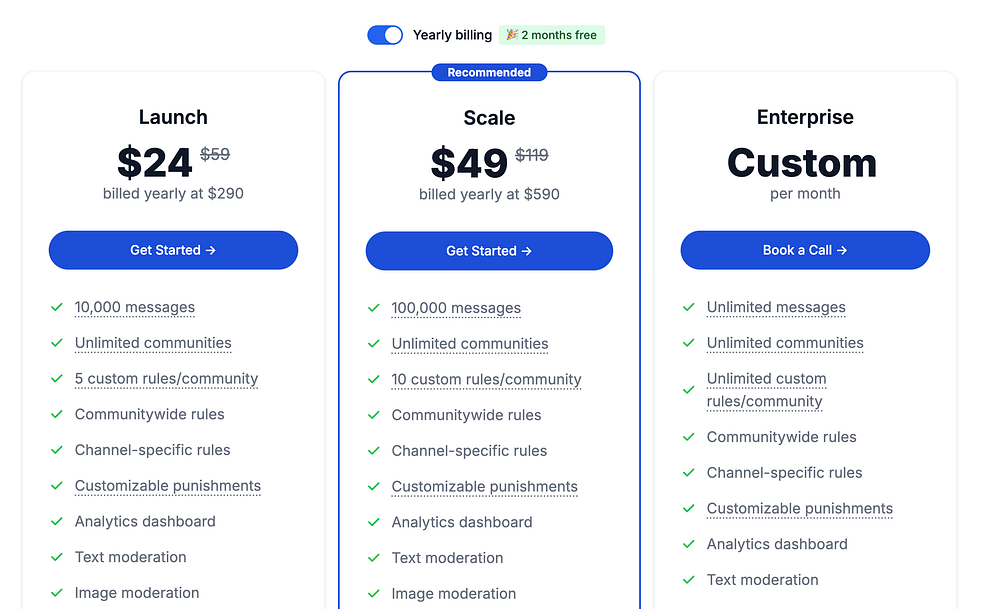
Task: Click the Enterprise plan heading
Action: click(805, 117)
